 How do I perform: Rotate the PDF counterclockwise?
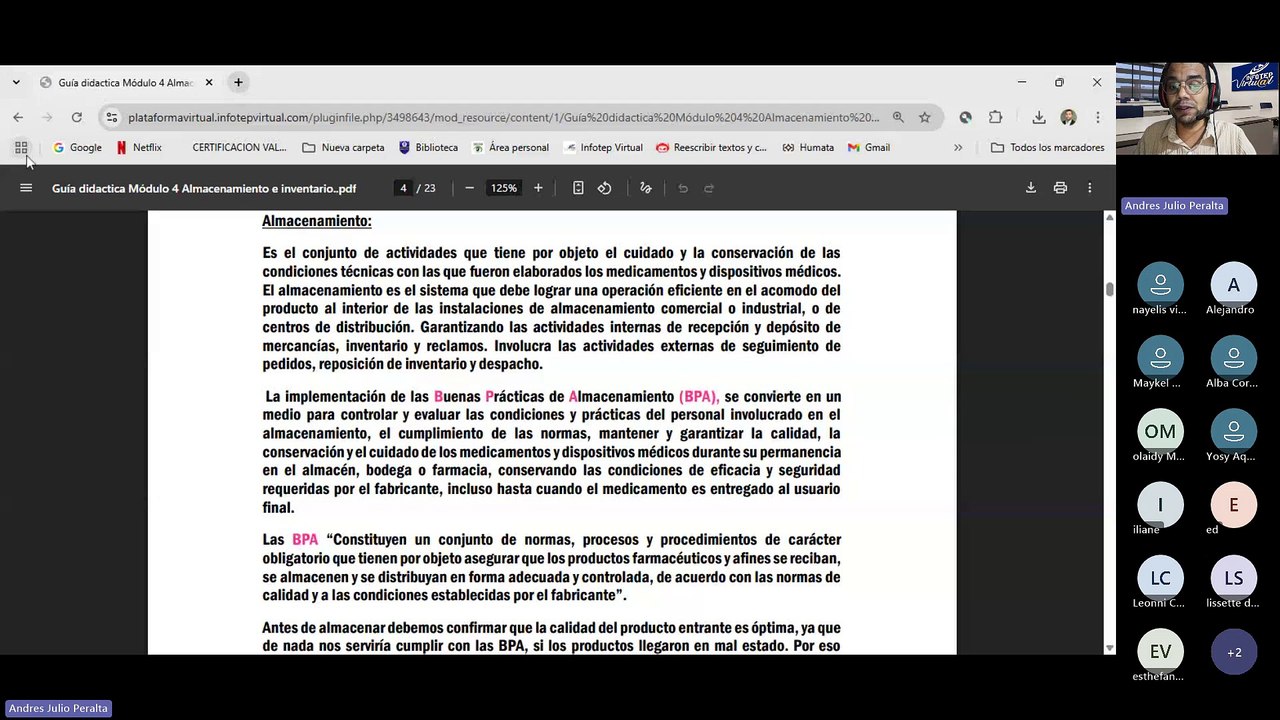click(x=604, y=188)
